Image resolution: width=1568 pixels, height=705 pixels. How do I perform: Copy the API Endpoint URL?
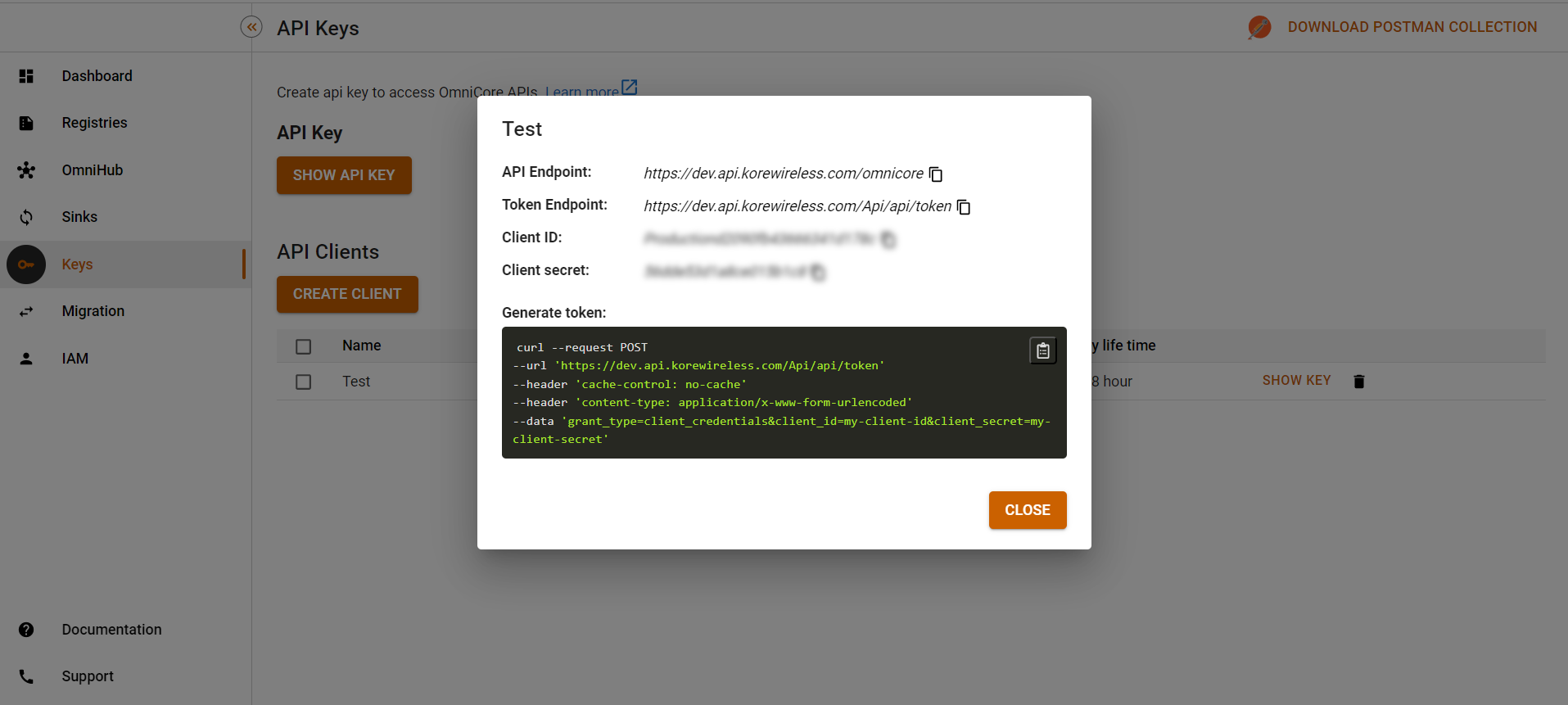tap(936, 174)
